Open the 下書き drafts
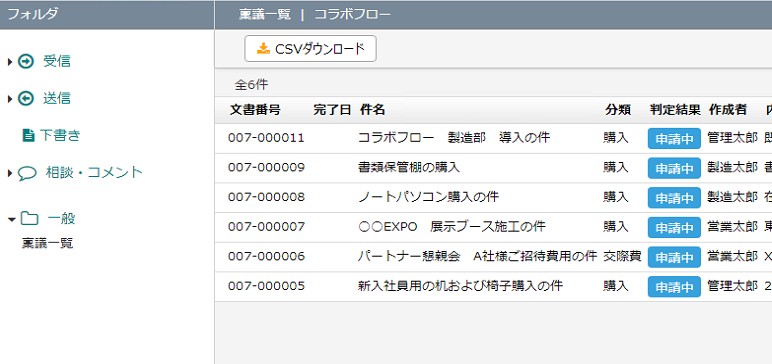This screenshot has height=364, width=772. click(60, 135)
